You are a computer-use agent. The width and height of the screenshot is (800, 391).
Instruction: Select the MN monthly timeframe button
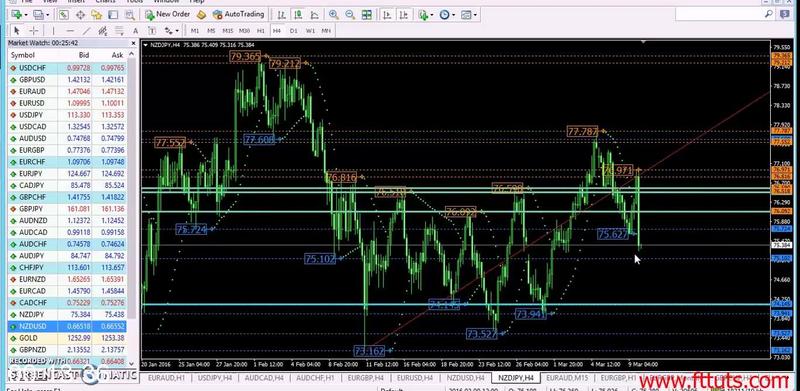pos(326,31)
